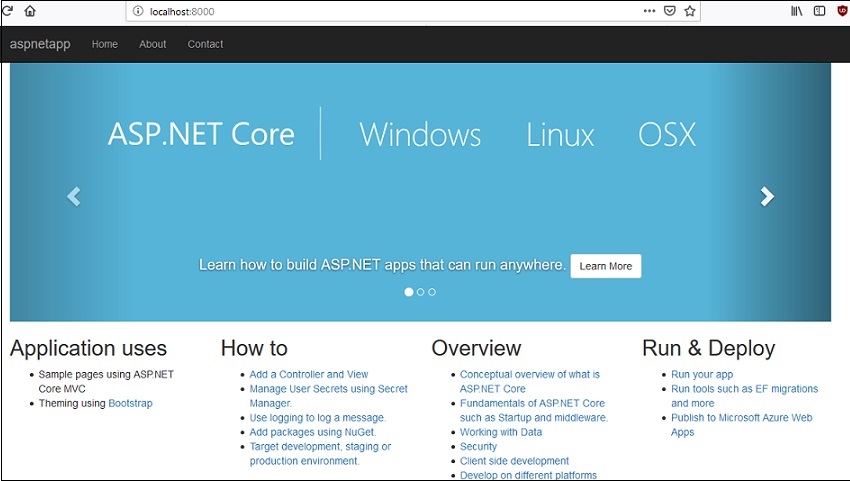Bookmark this page with the star icon
850x481 pixels.
[690, 11]
